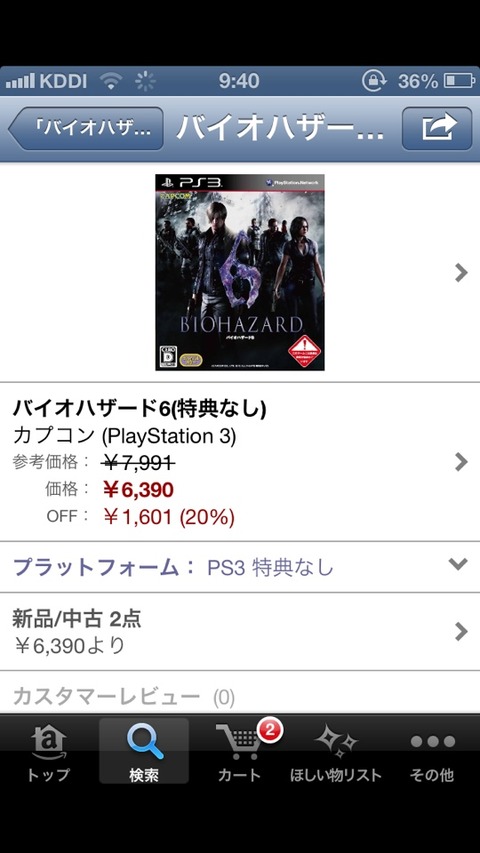
Task: Tap the share icon in header
Action: pyautogui.click(x=436, y=128)
